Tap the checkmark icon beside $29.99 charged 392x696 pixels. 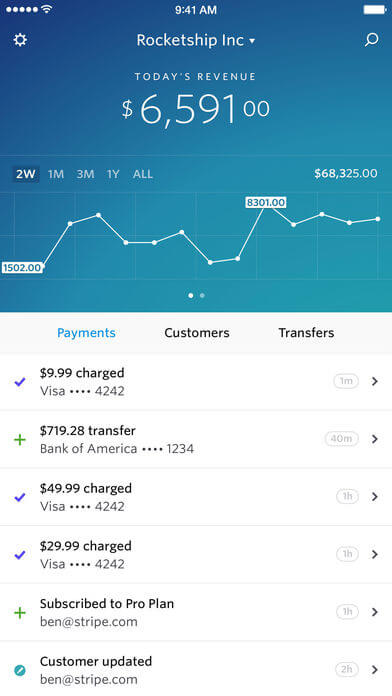pos(20,555)
